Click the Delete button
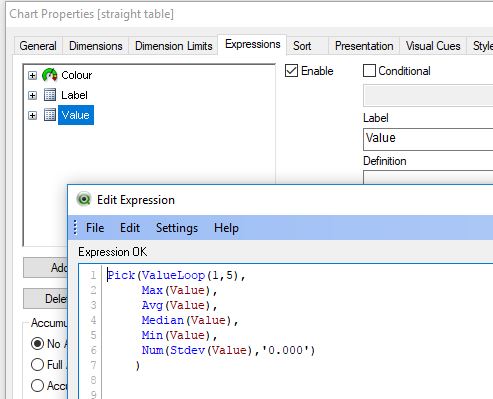This screenshot has height=399, width=493. point(45,299)
